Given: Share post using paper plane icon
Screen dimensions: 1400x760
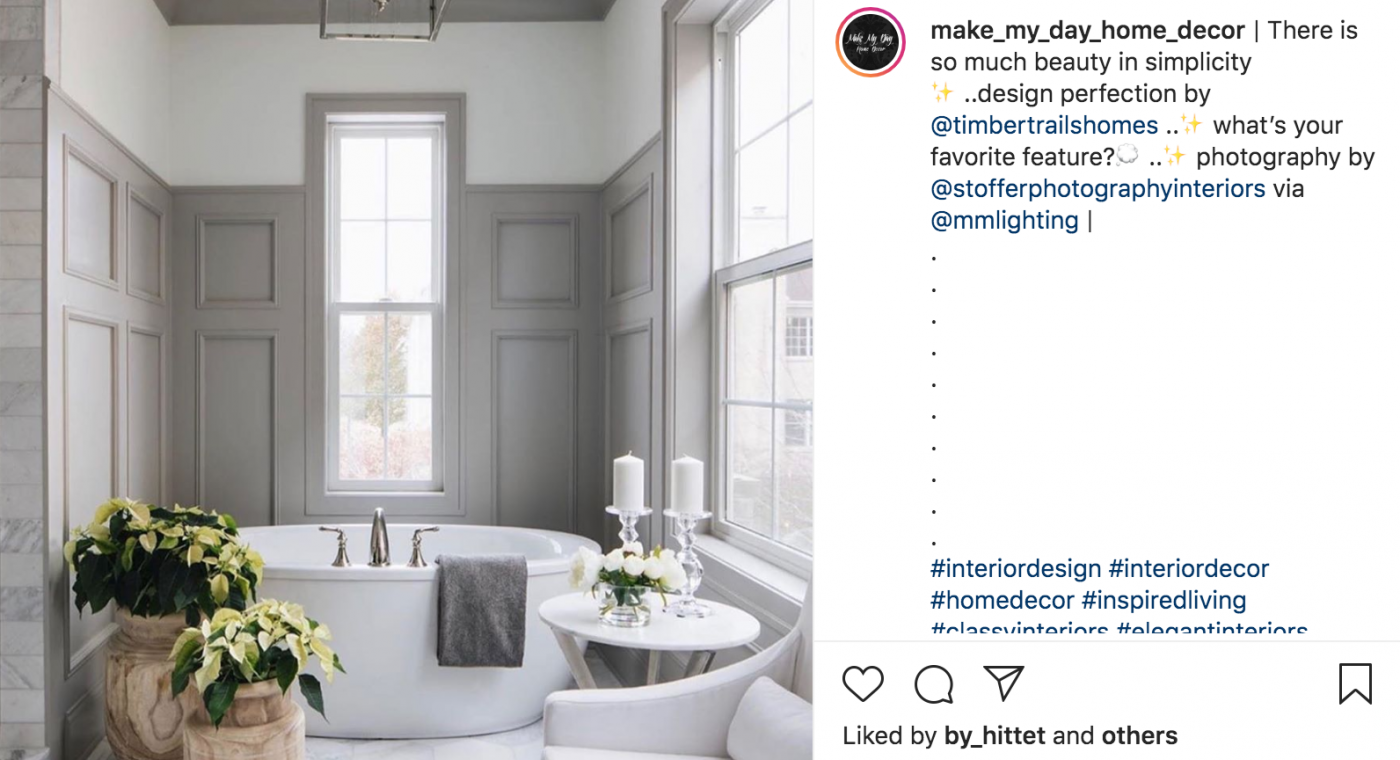Looking at the screenshot, I should [x=1004, y=683].
